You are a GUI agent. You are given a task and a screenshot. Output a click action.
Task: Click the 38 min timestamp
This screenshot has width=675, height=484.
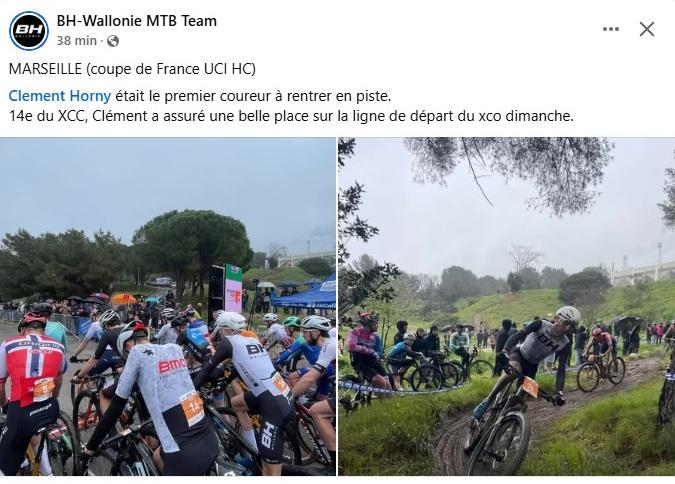77,40
